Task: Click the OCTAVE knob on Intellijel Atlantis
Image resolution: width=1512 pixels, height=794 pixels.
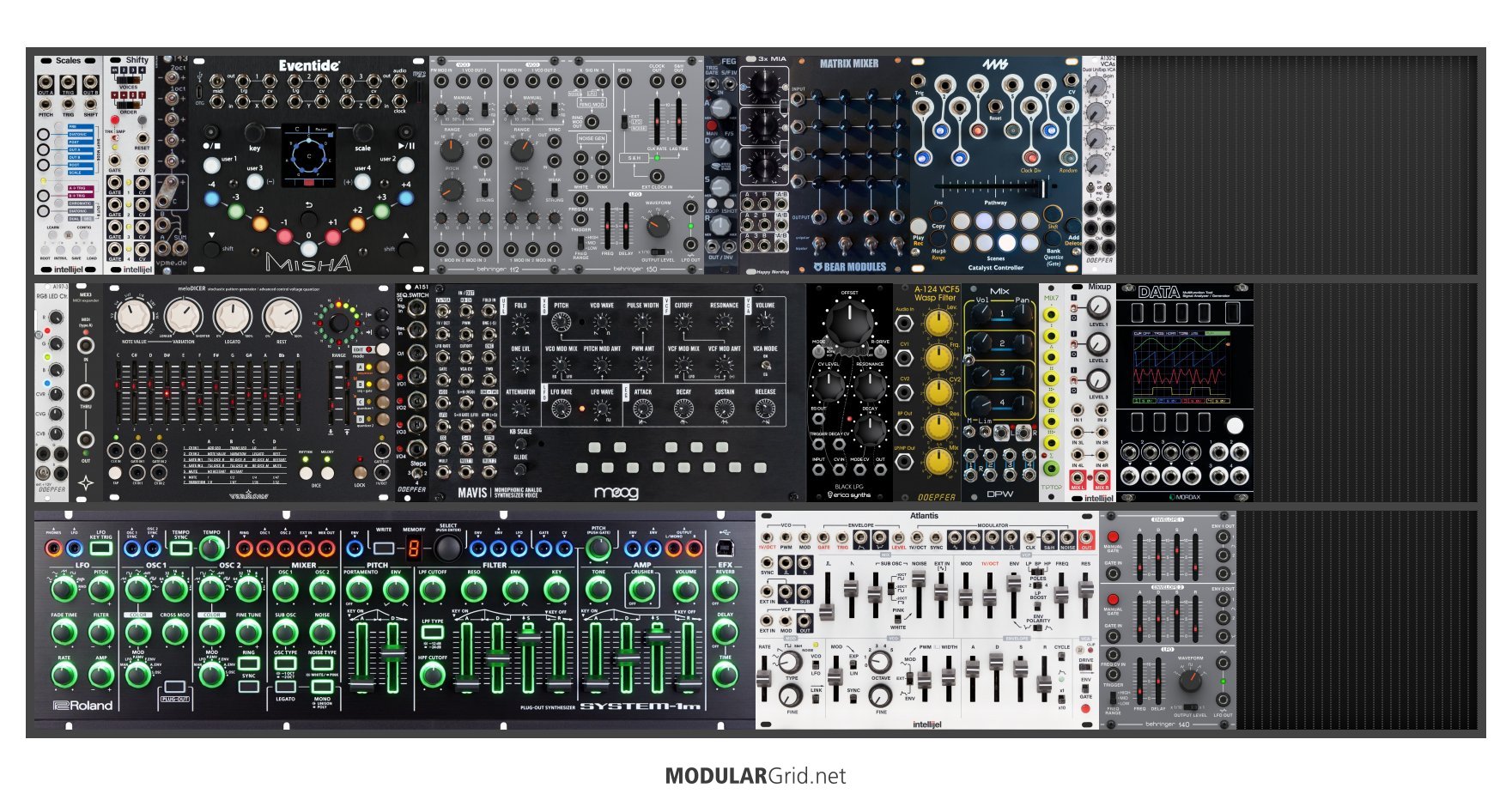Action: pos(880,661)
